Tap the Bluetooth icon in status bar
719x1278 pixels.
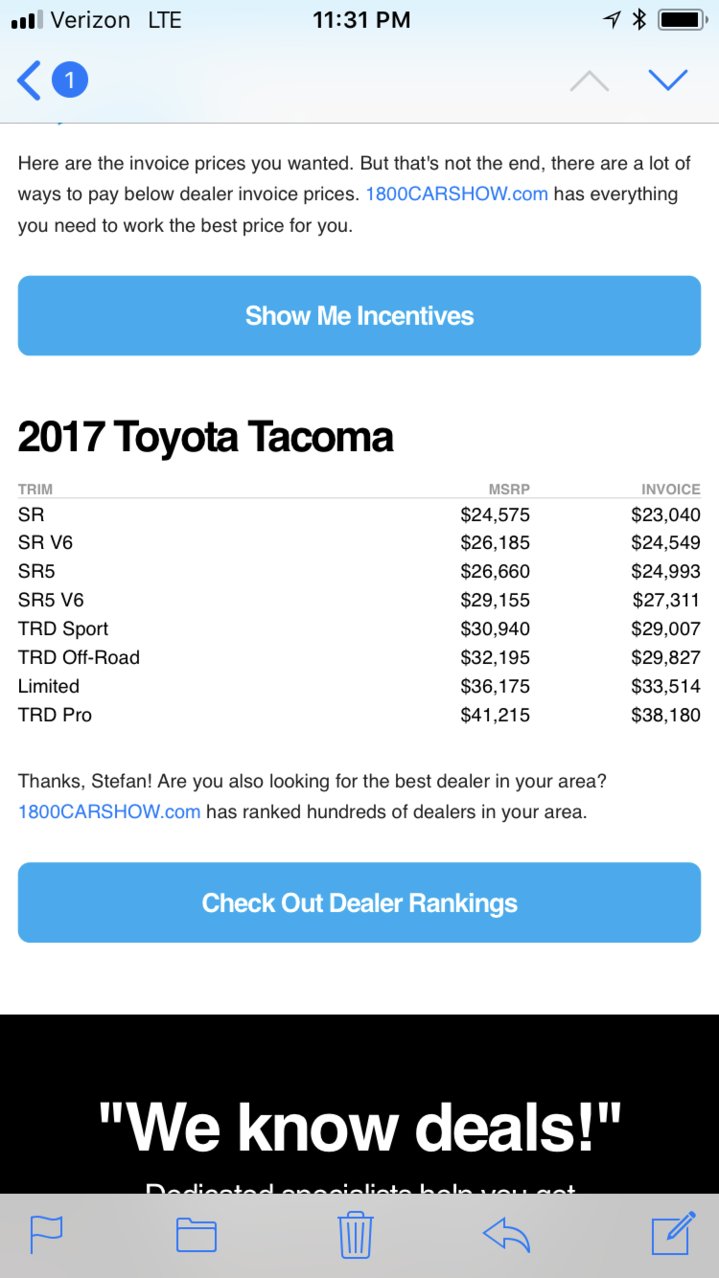640,20
